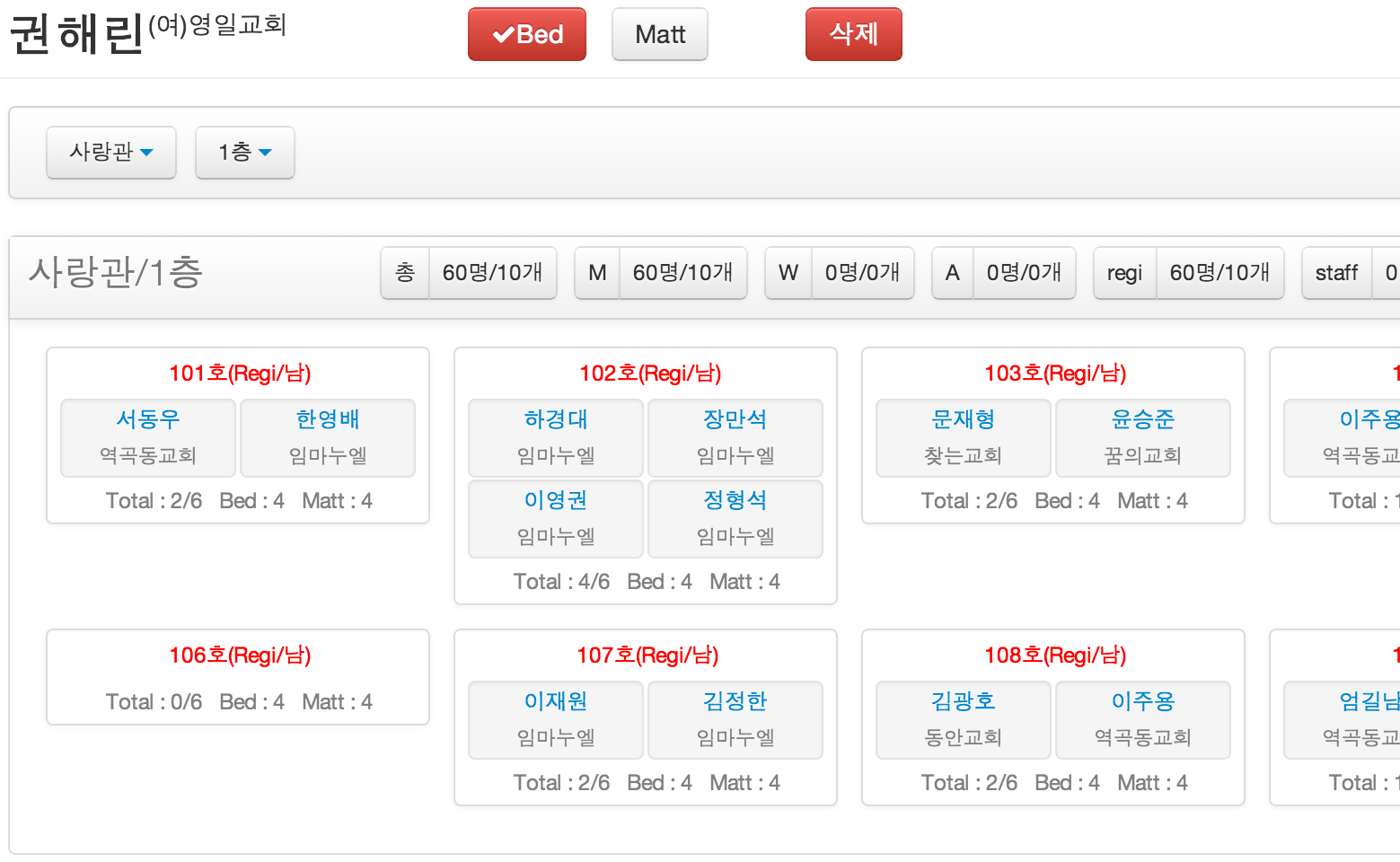Toggle the checked Bed button

(x=527, y=34)
